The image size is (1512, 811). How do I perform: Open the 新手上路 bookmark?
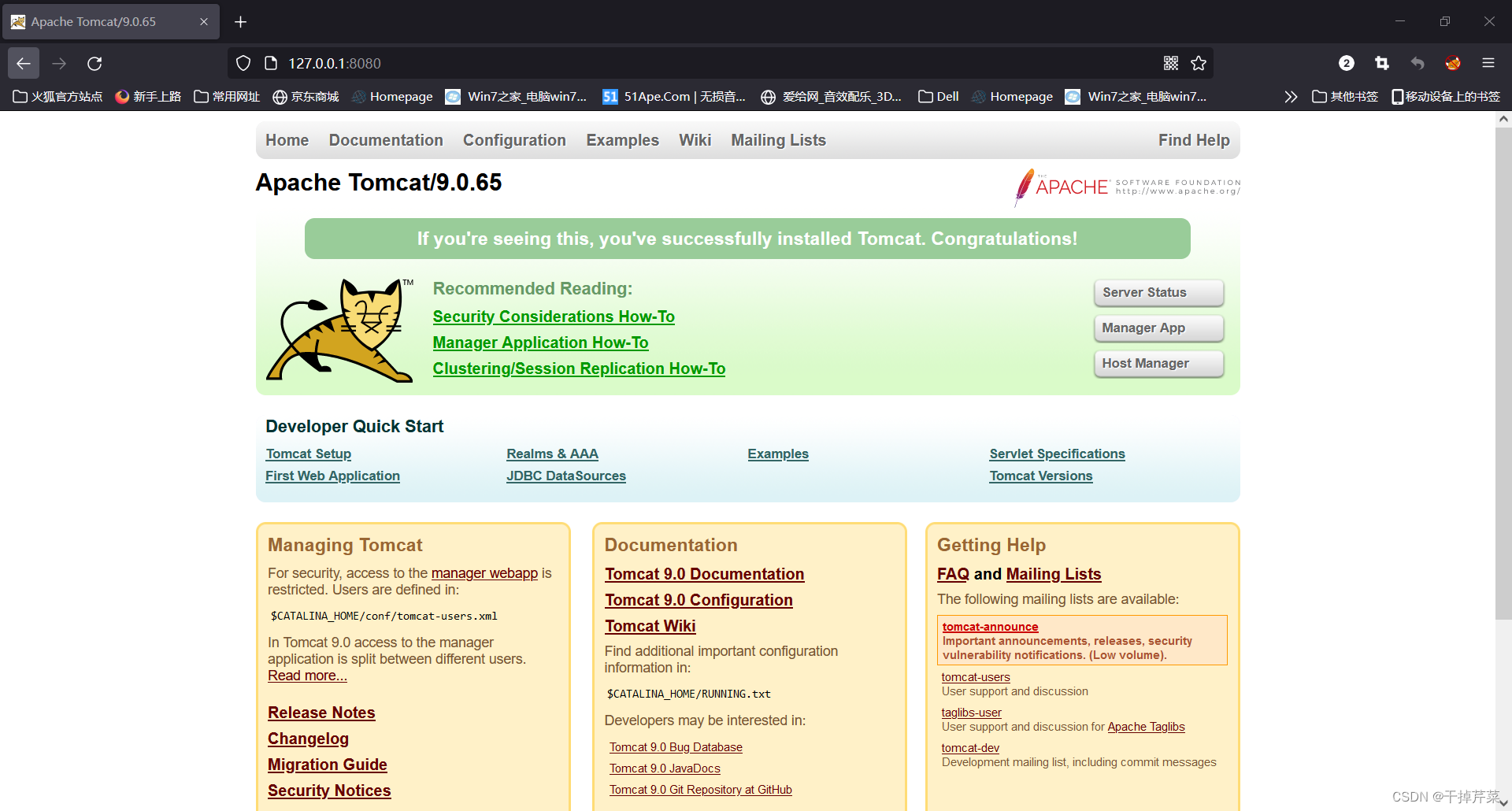click(x=148, y=96)
